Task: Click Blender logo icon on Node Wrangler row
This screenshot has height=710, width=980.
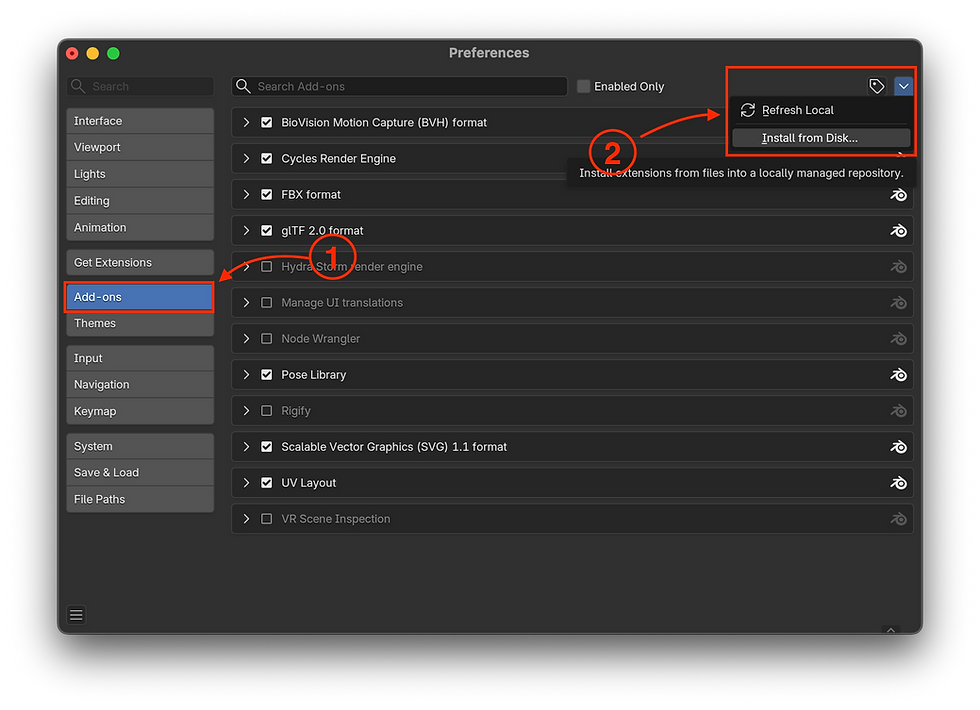Action: (898, 339)
